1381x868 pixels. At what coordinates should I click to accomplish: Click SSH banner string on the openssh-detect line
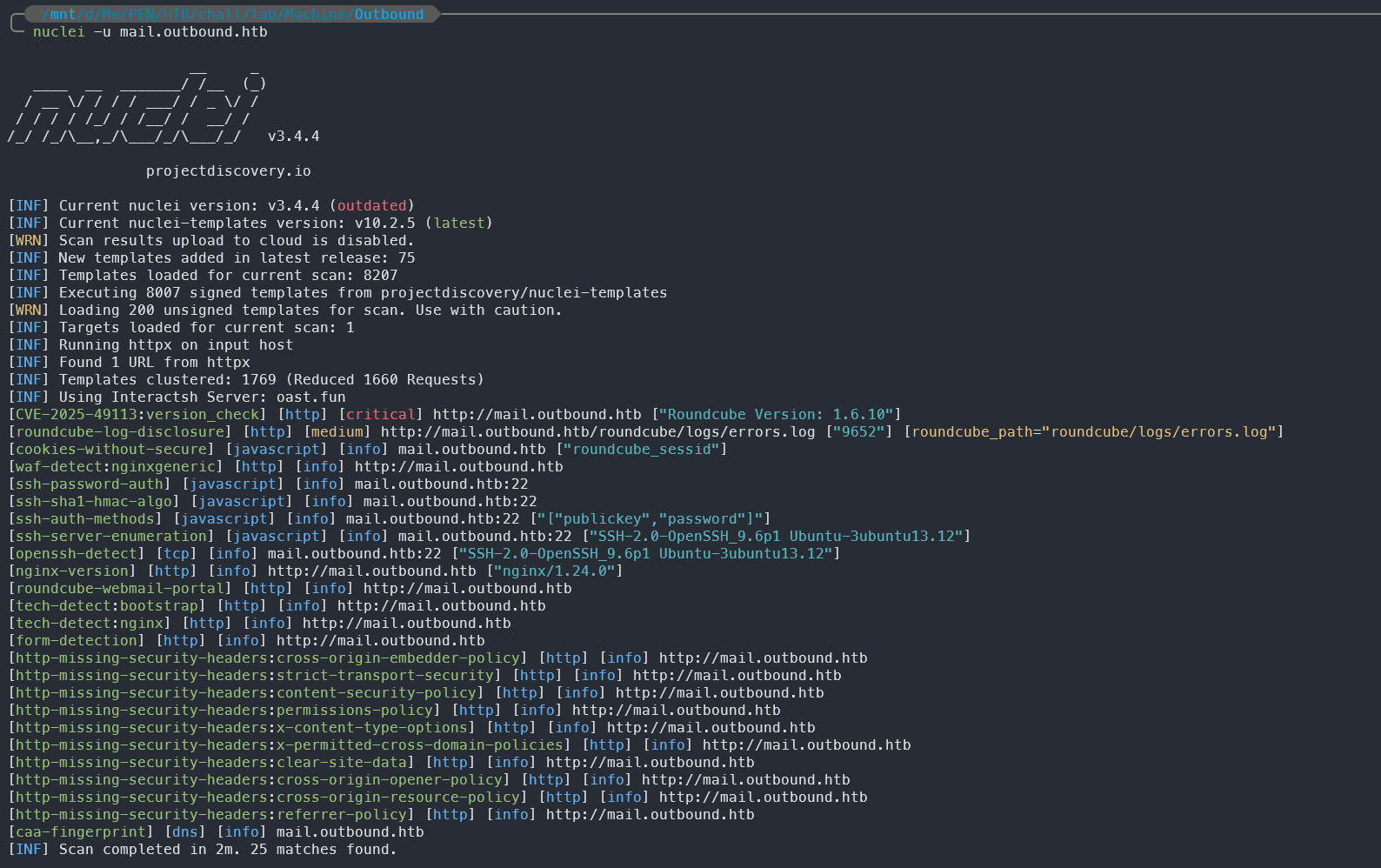coord(646,554)
